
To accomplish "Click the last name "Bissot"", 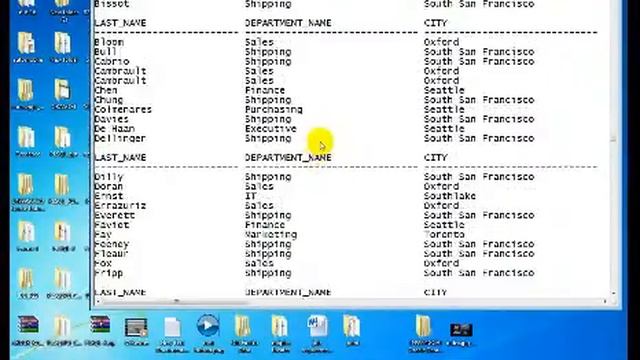I will [x=111, y=4].
